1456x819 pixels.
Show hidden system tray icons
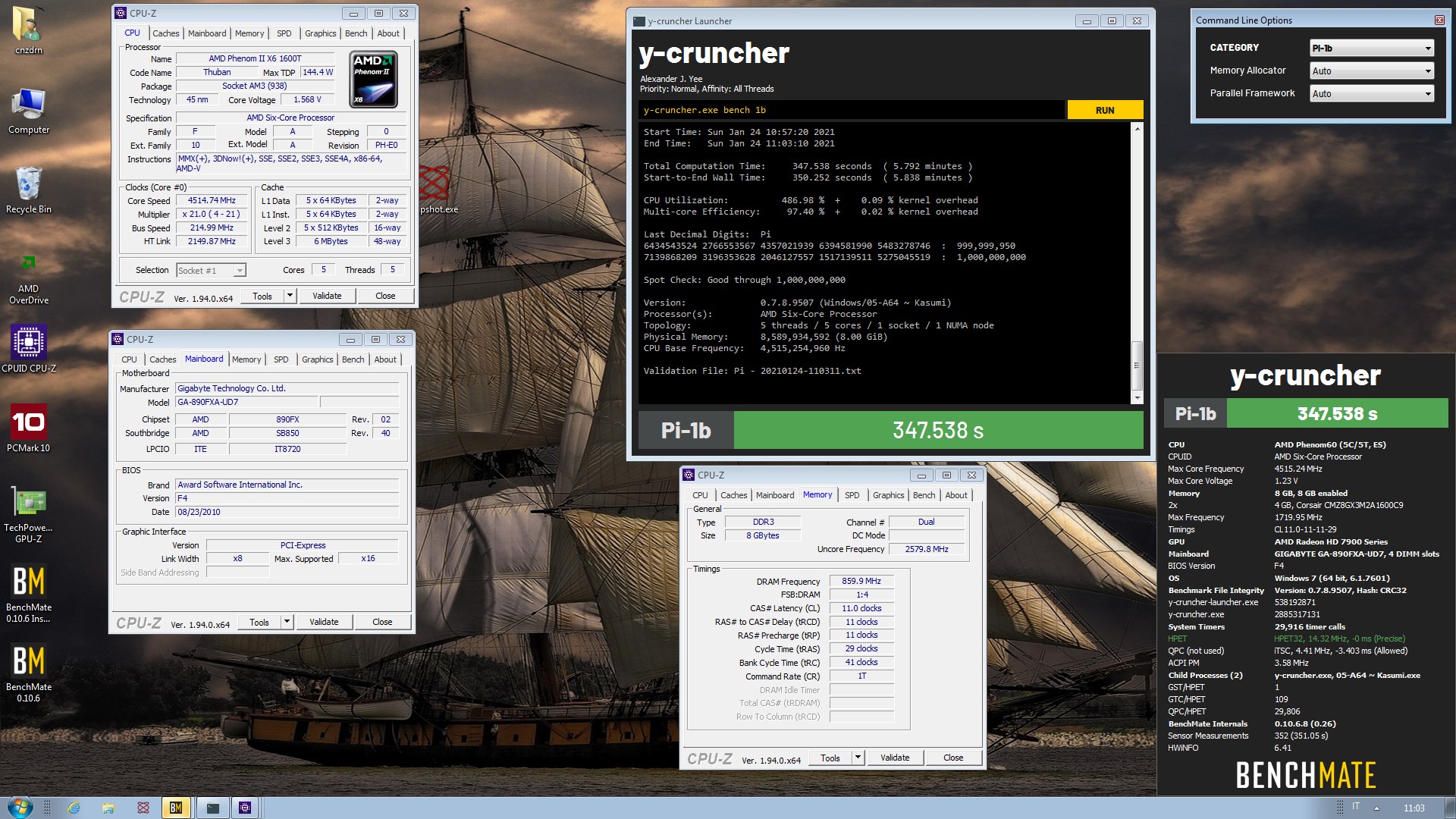[1376, 808]
